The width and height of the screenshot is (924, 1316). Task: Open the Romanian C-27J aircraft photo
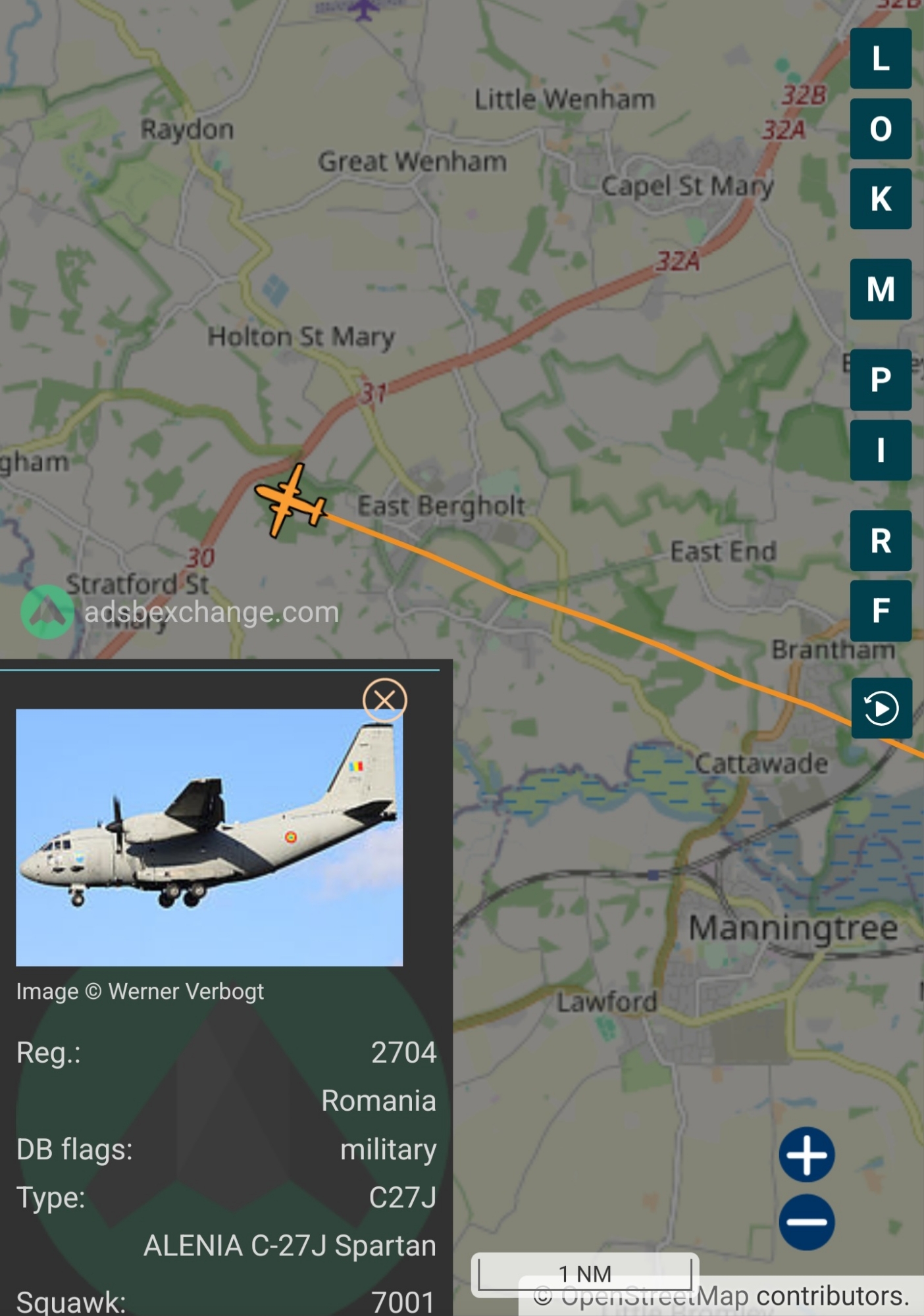[x=209, y=837]
